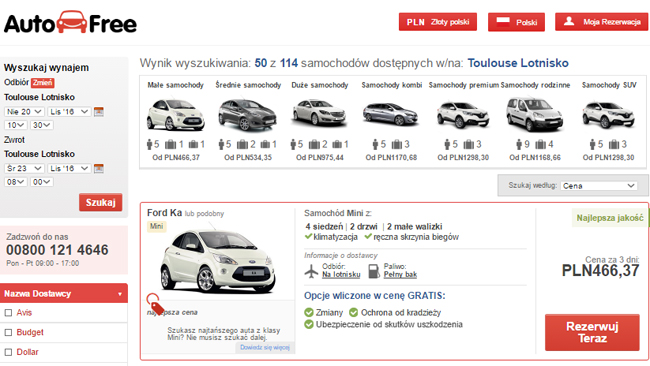Viewport: 650px width, 366px height.
Task: Click green checkmark next to Ubezpieczenie
Action: tap(309, 324)
